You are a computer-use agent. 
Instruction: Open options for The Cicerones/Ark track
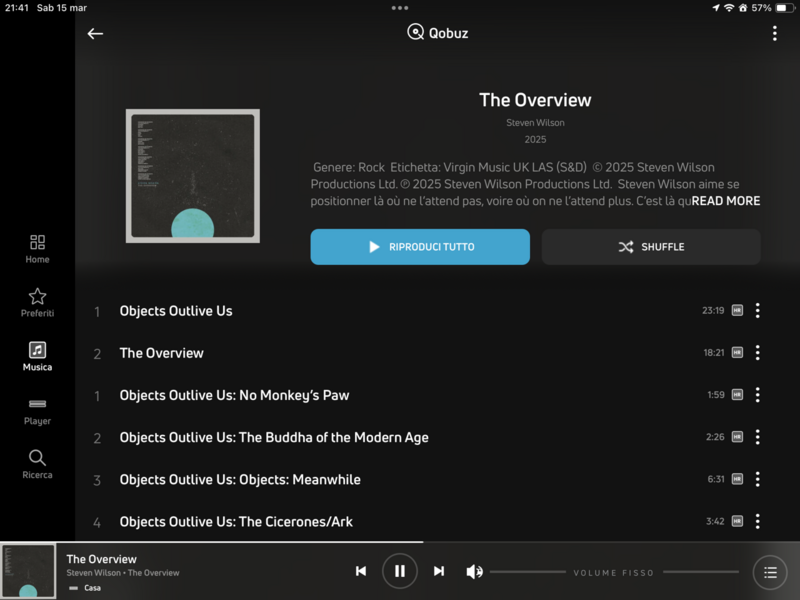coord(757,521)
